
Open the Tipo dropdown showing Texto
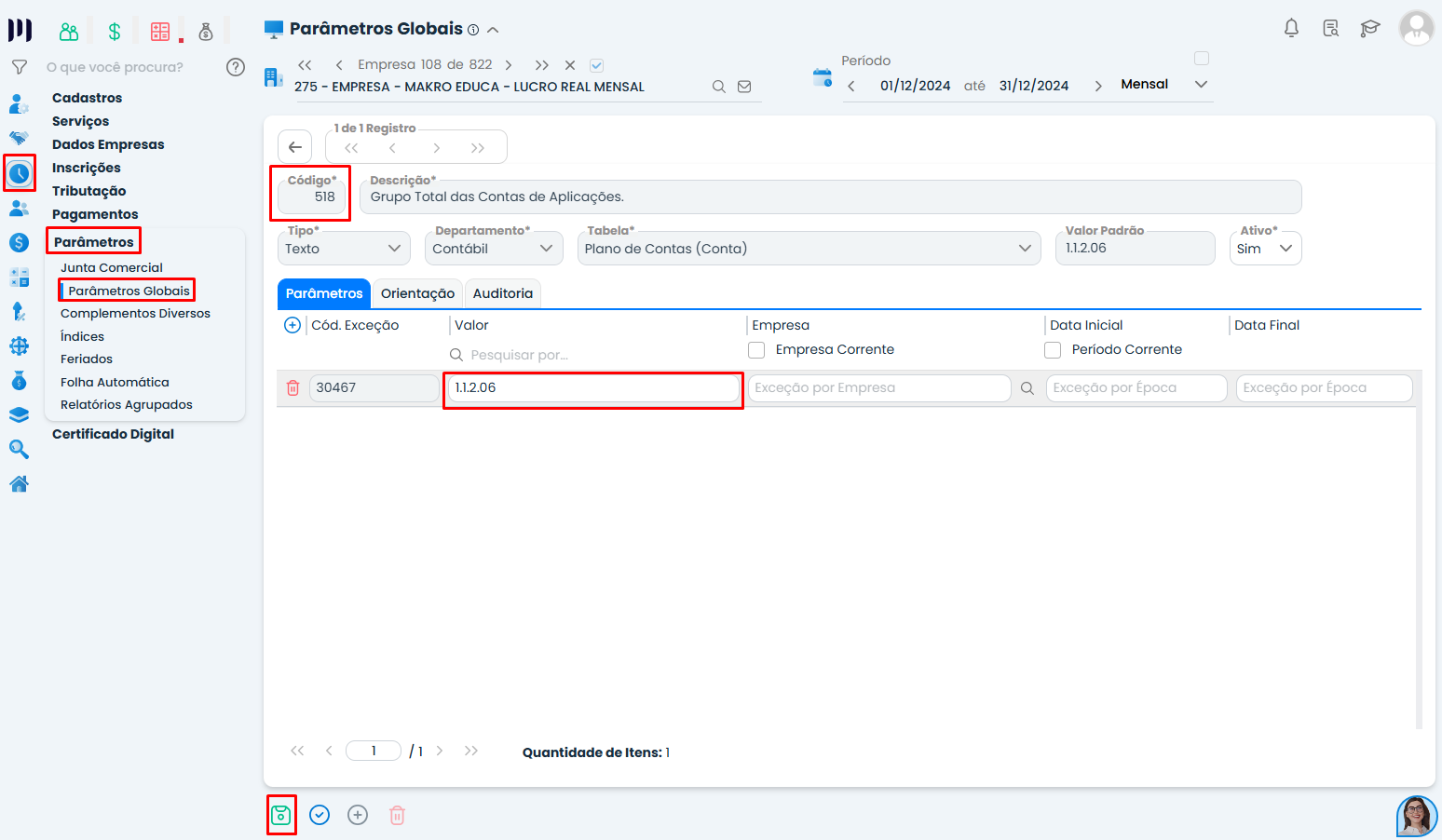point(343,249)
